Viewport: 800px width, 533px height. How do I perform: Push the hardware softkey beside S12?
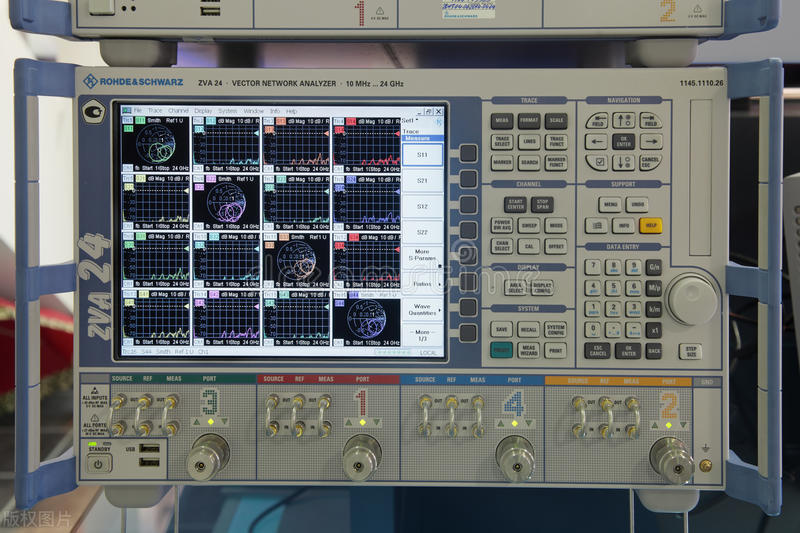468,205
